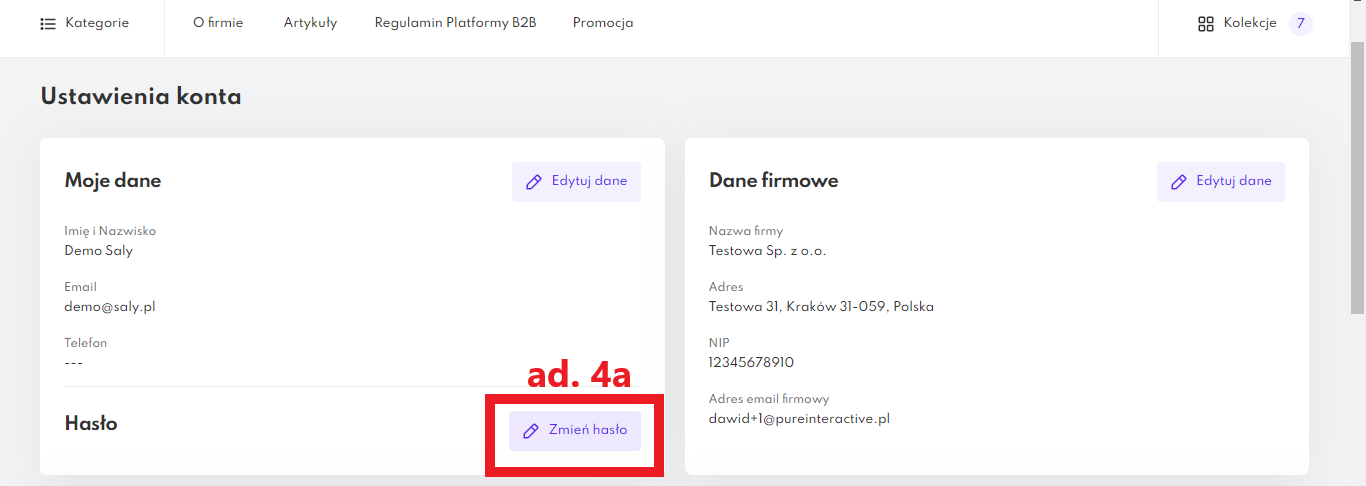Open the Kolekcje link
This screenshot has height=486, width=1366.
tap(1249, 23)
